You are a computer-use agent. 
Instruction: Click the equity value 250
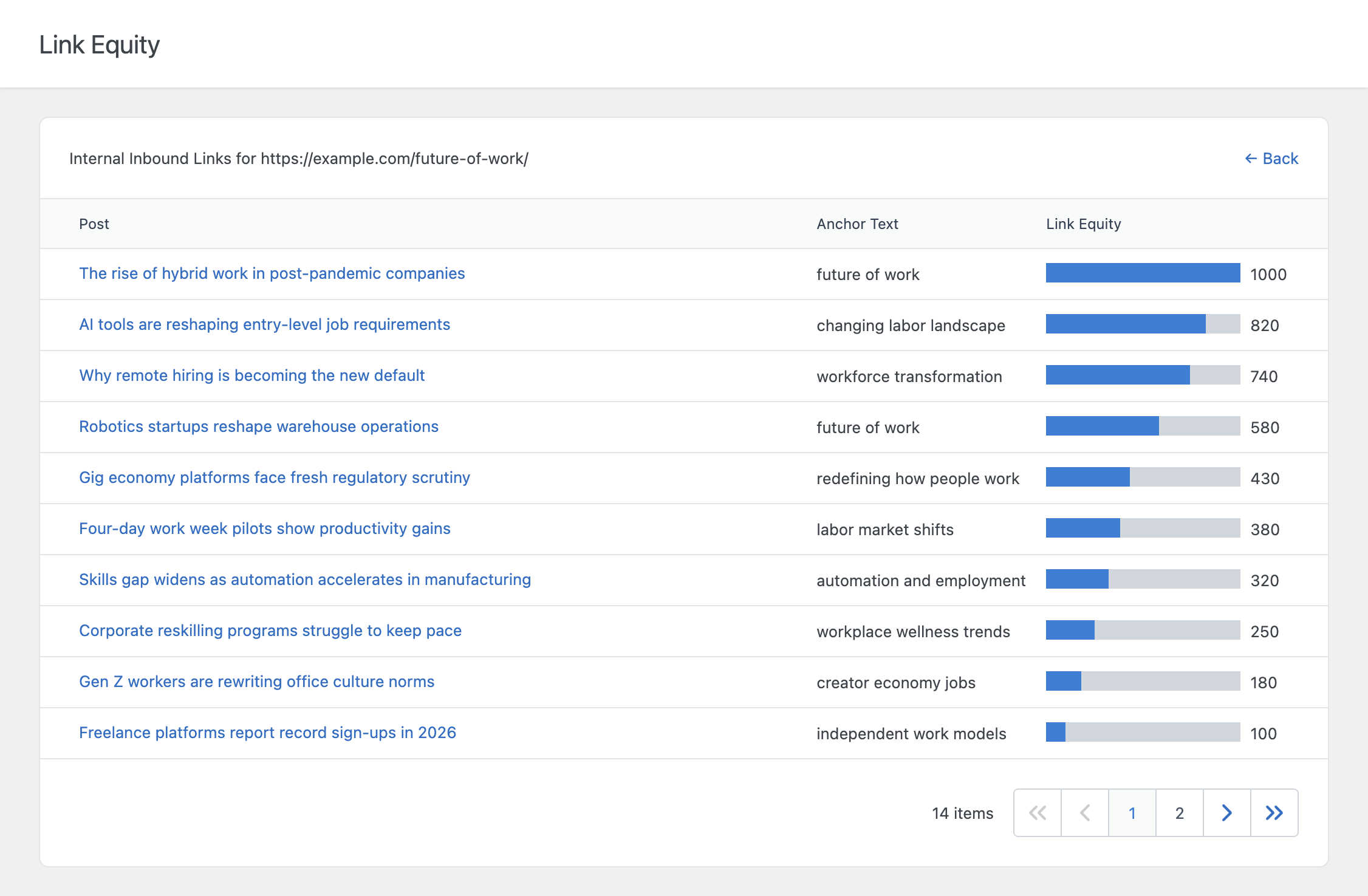point(1265,632)
